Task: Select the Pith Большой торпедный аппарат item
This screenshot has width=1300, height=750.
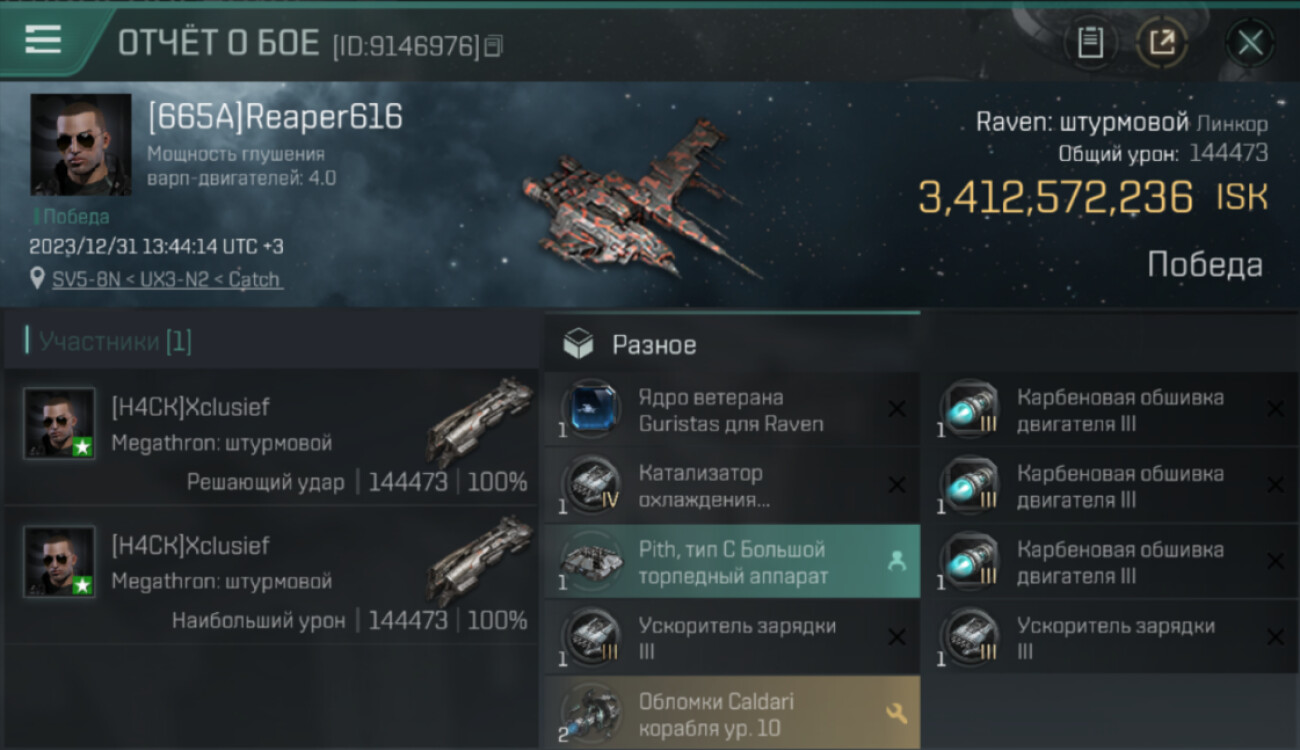Action: (x=731, y=562)
